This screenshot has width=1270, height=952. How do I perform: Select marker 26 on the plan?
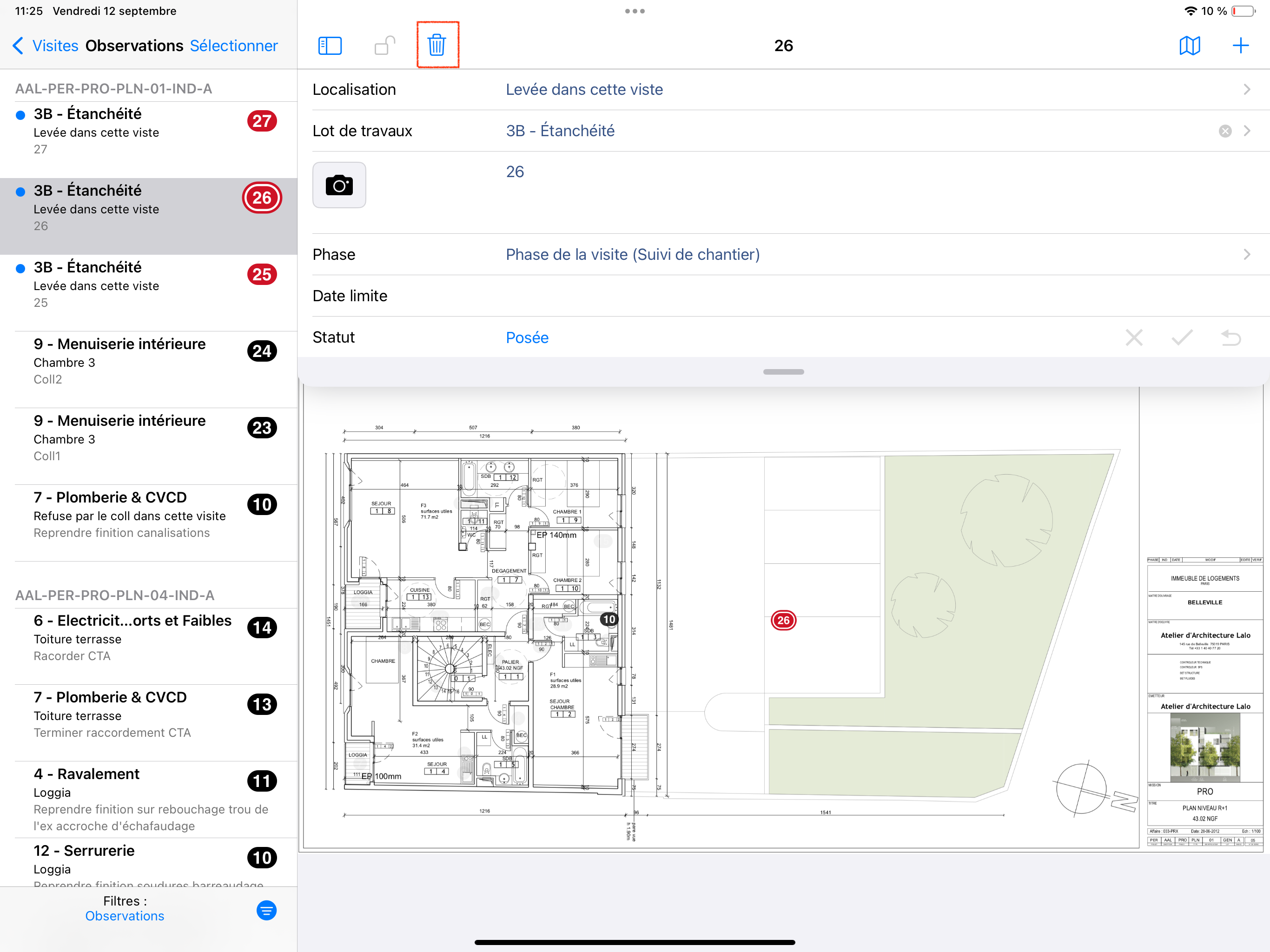tap(783, 620)
